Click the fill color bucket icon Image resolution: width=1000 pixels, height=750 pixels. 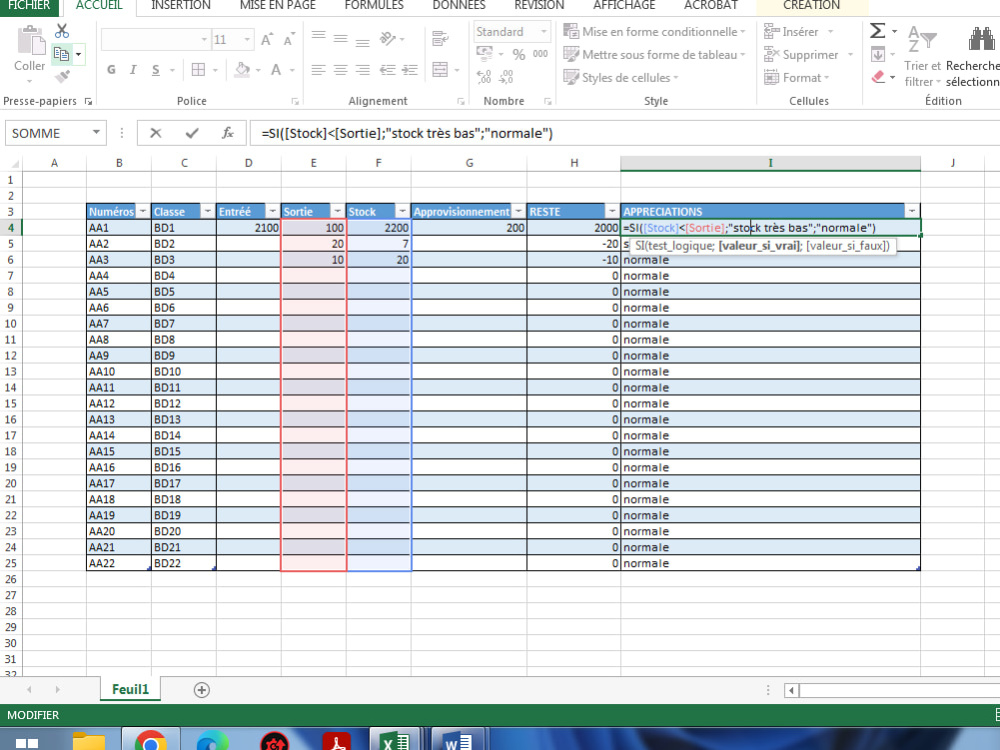(242, 70)
